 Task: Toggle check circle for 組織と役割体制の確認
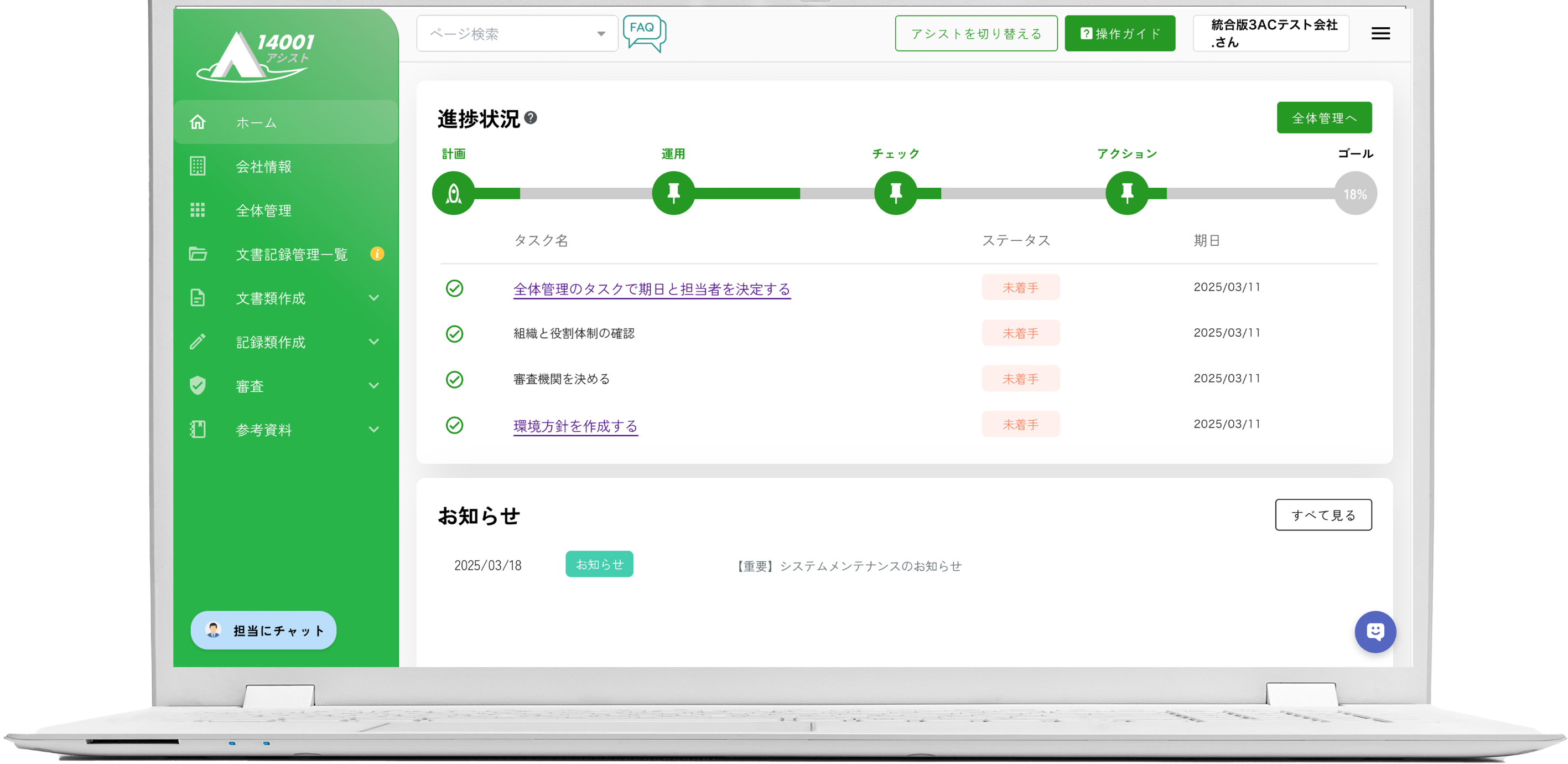454,333
